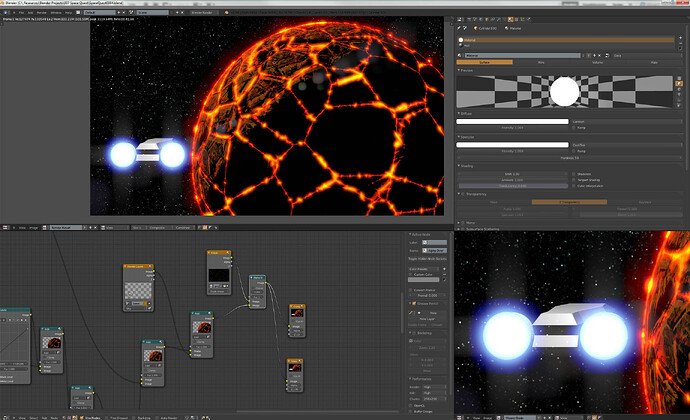Viewport: 690px width, 420px height.
Task: Open the CookTorr specular shader dropdown
Action: pyautogui.click(x=627, y=145)
